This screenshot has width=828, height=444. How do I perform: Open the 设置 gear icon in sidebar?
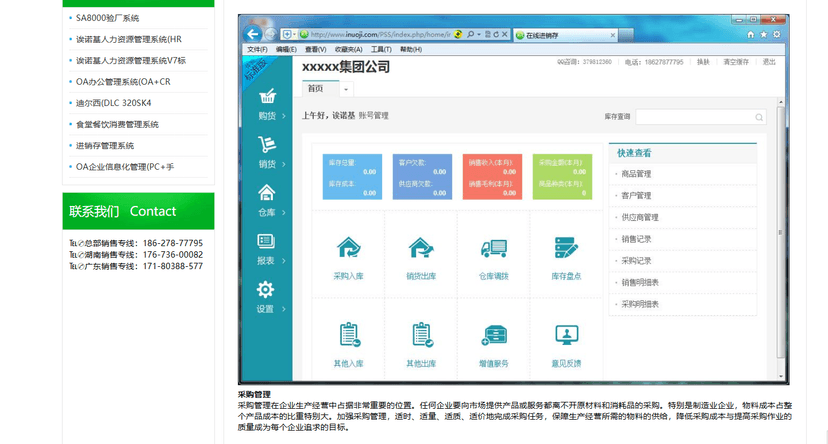tap(265, 289)
